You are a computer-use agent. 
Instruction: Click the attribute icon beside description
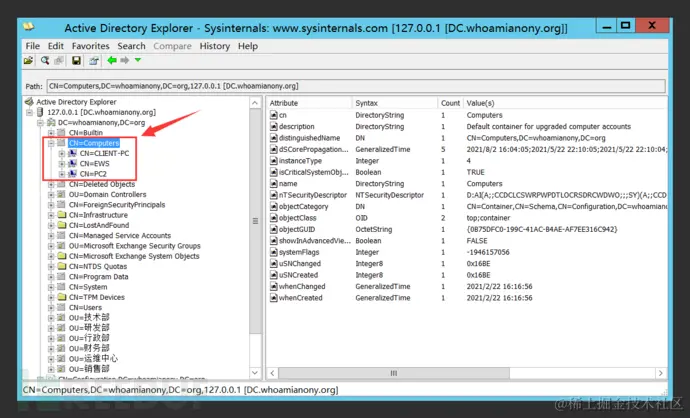coord(274,126)
